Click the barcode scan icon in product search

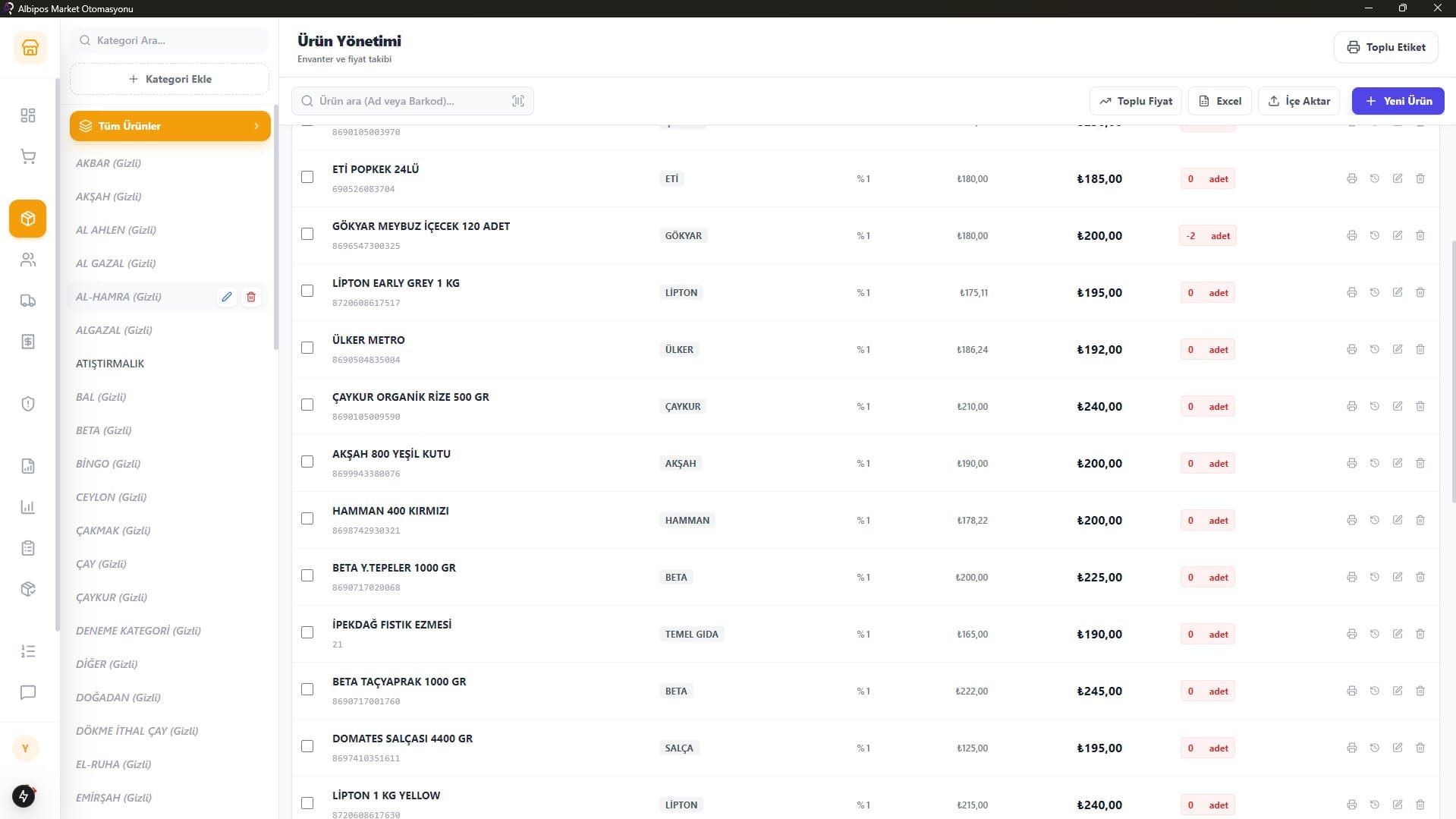[518, 101]
